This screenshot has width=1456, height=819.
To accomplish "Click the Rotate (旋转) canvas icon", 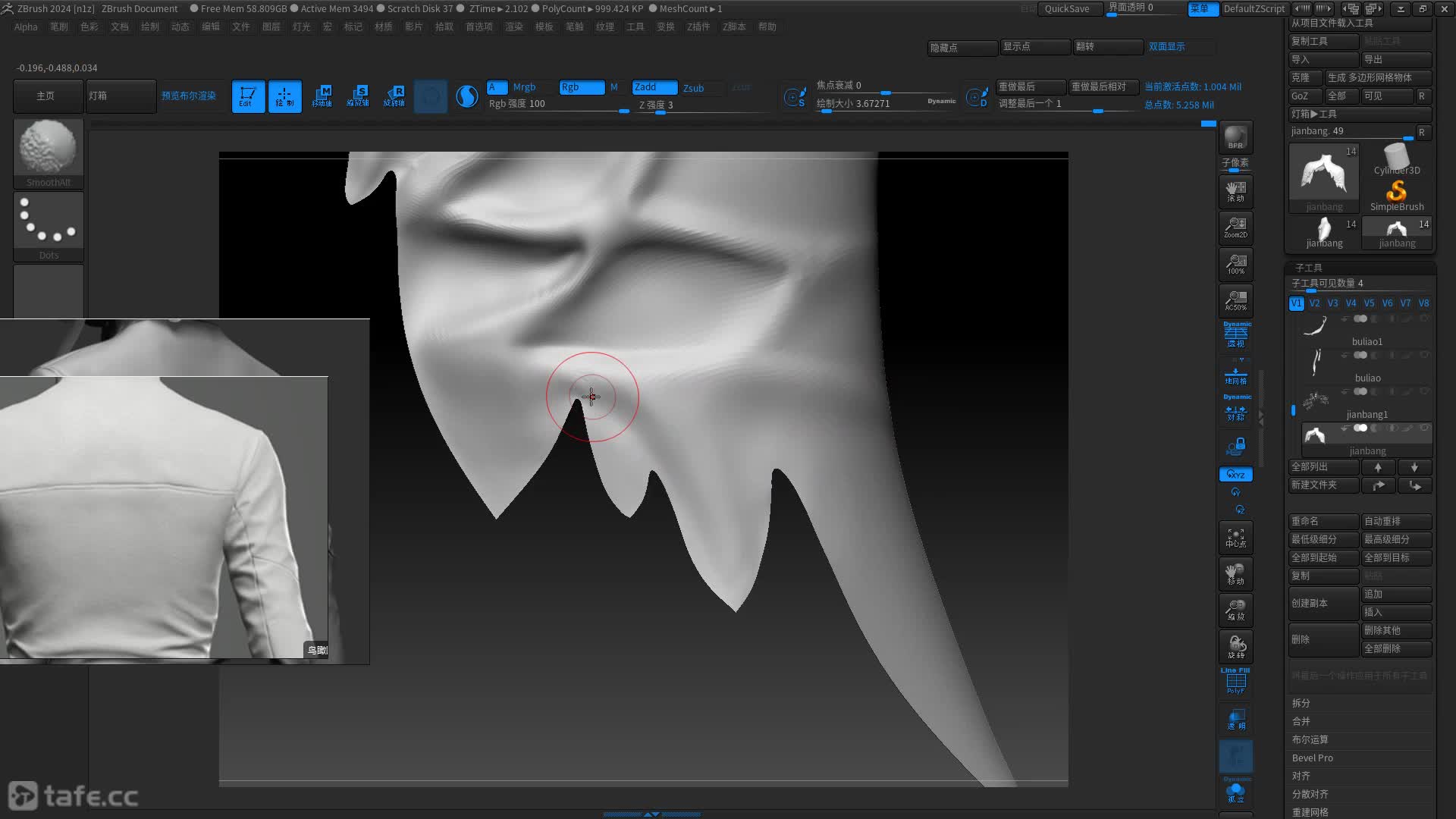I will (1235, 647).
